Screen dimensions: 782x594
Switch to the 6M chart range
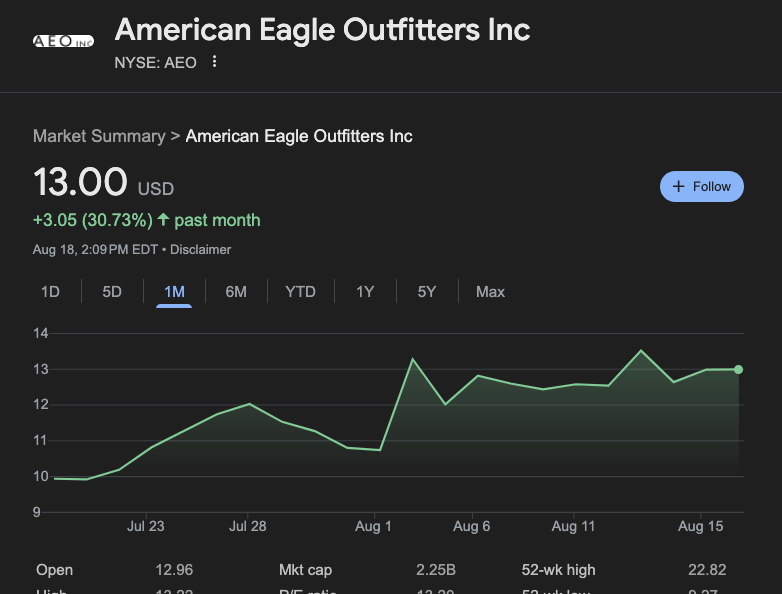point(236,292)
